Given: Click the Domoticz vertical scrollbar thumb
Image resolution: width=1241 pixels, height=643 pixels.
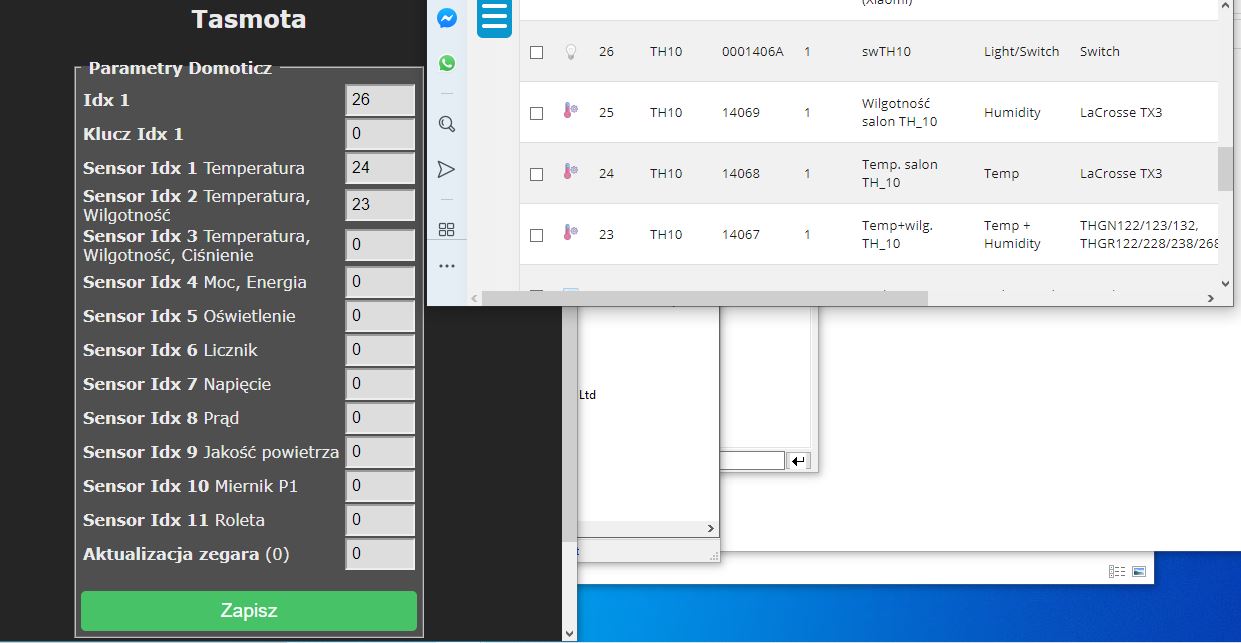Looking at the screenshot, I should pyautogui.click(x=1225, y=168).
